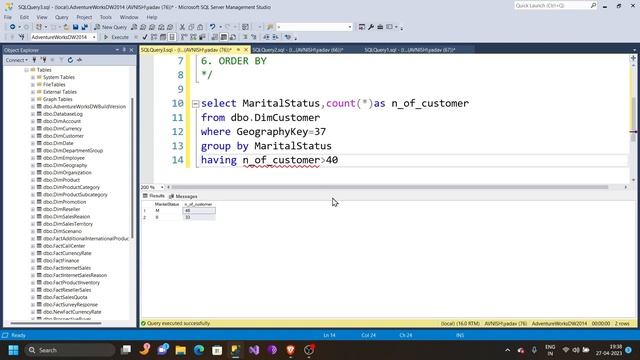
Task: Select dbo.DimProduct in Object Explorer
Action: [x=61, y=180]
